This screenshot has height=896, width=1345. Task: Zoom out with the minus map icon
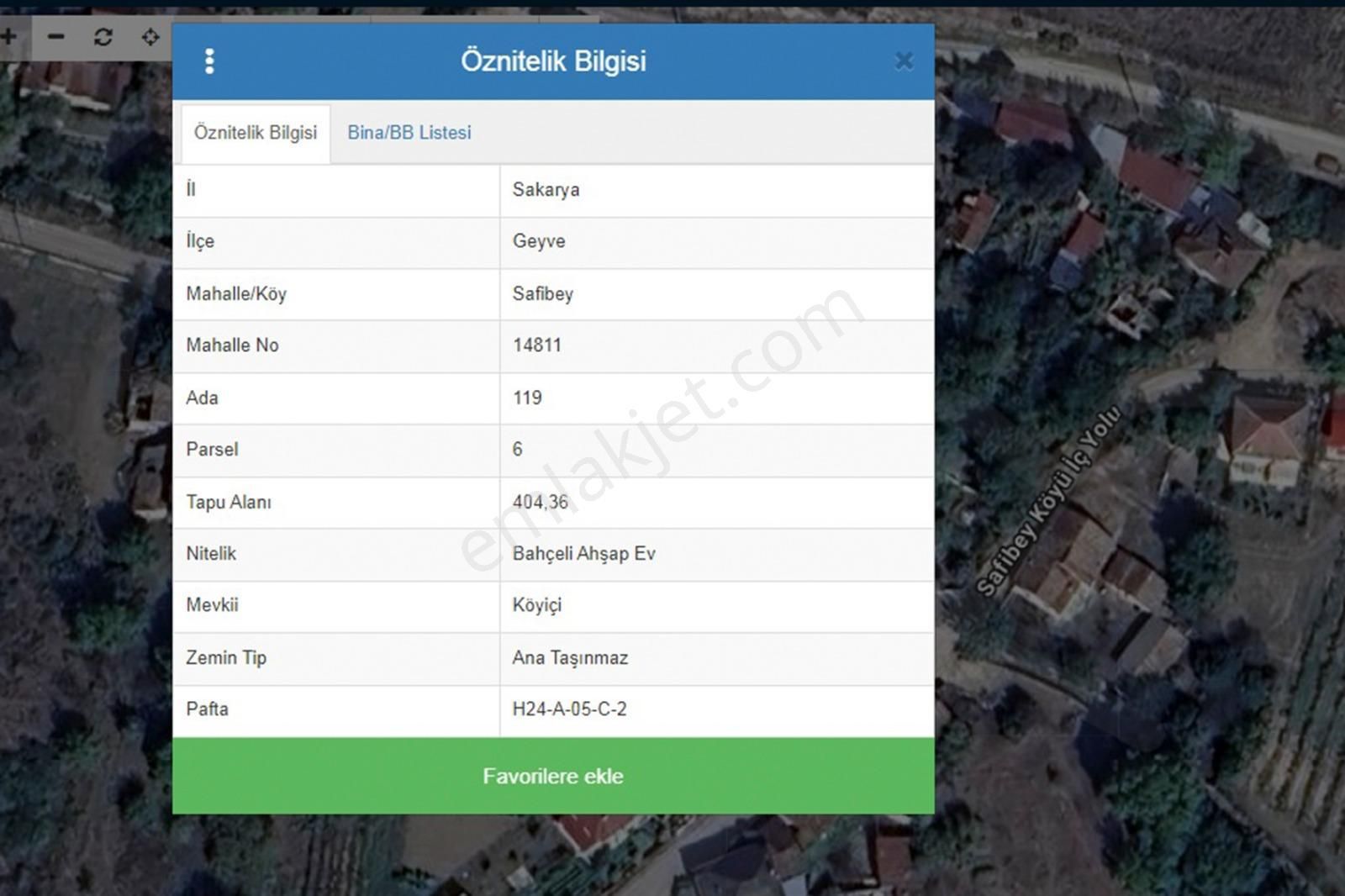coord(55,37)
